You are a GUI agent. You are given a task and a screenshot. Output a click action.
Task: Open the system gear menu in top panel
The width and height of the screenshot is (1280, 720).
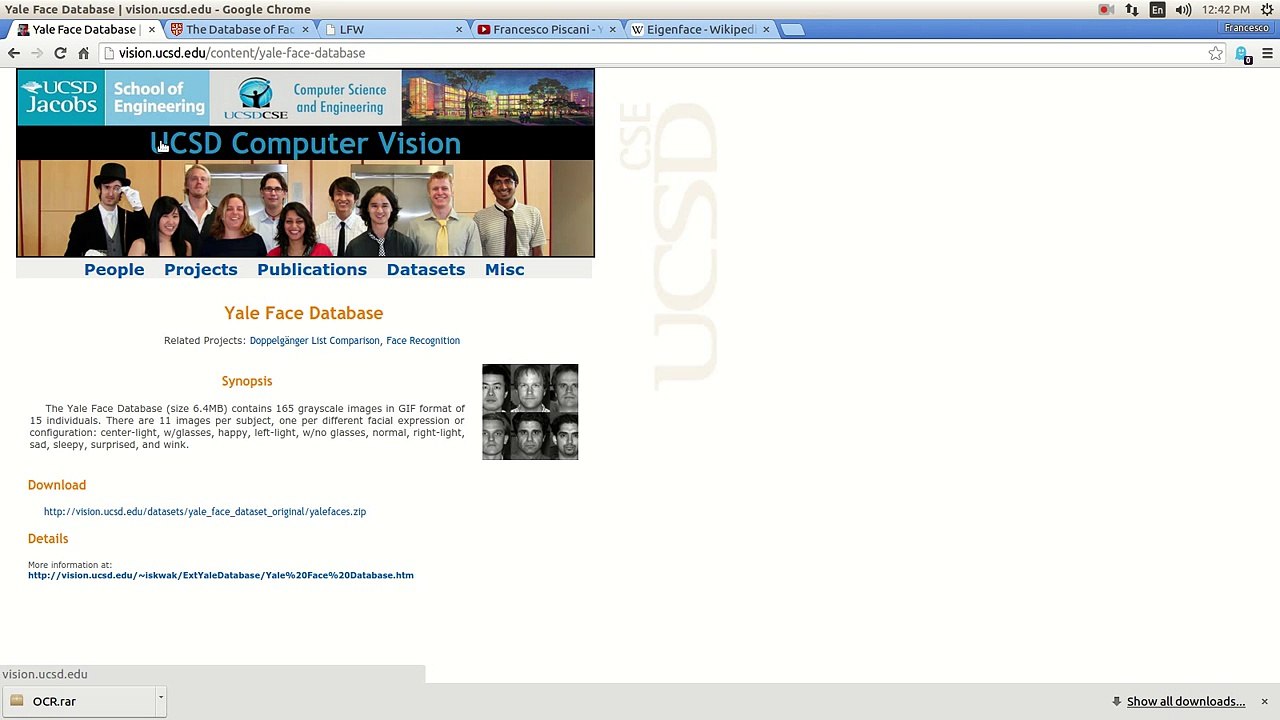point(1267,10)
